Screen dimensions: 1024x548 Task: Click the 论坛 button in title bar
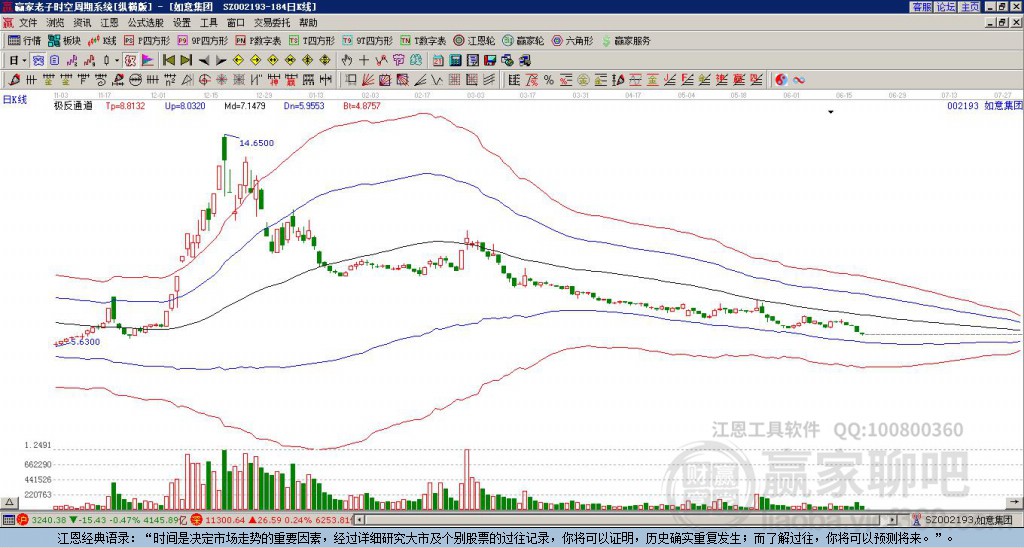[945, 7]
